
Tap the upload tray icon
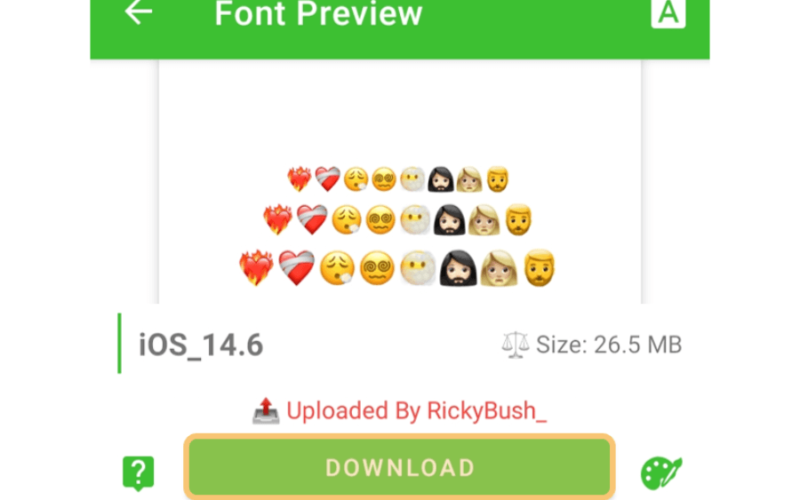point(266,411)
